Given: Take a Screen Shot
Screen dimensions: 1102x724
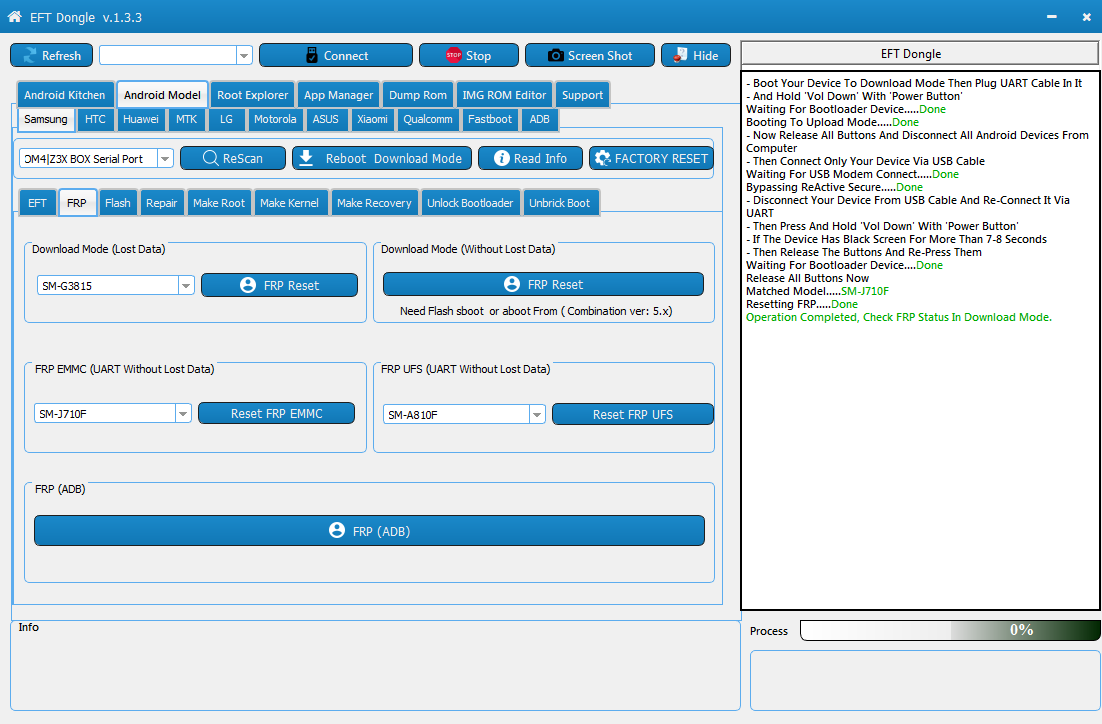Looking at the screenshot, I should pyautogui.click(x=590, y=56).
